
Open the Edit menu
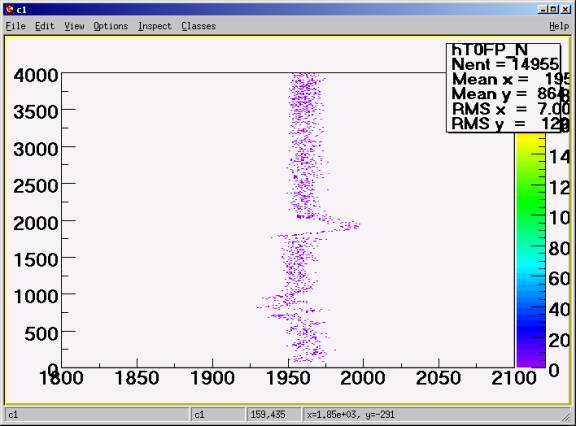pos(44,26)
